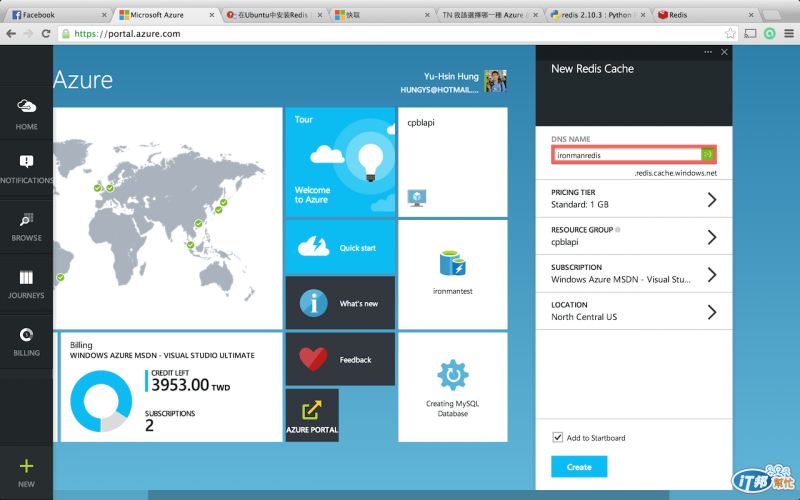Close the New Redis Cache blade
The height and width of the screenshot is (500, 800).
tap(724, 52)
